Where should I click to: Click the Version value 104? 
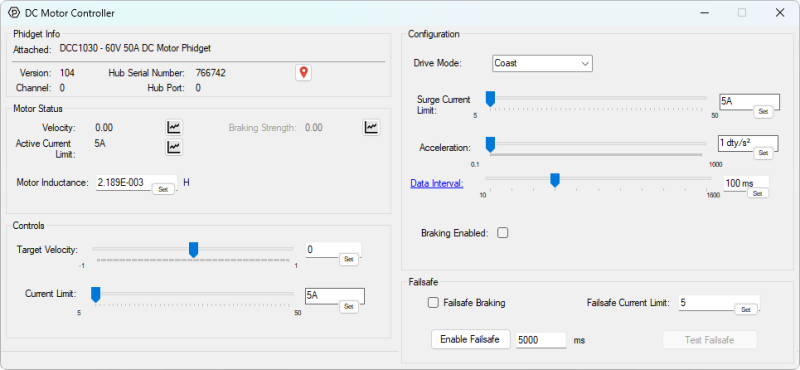point(67,73)
